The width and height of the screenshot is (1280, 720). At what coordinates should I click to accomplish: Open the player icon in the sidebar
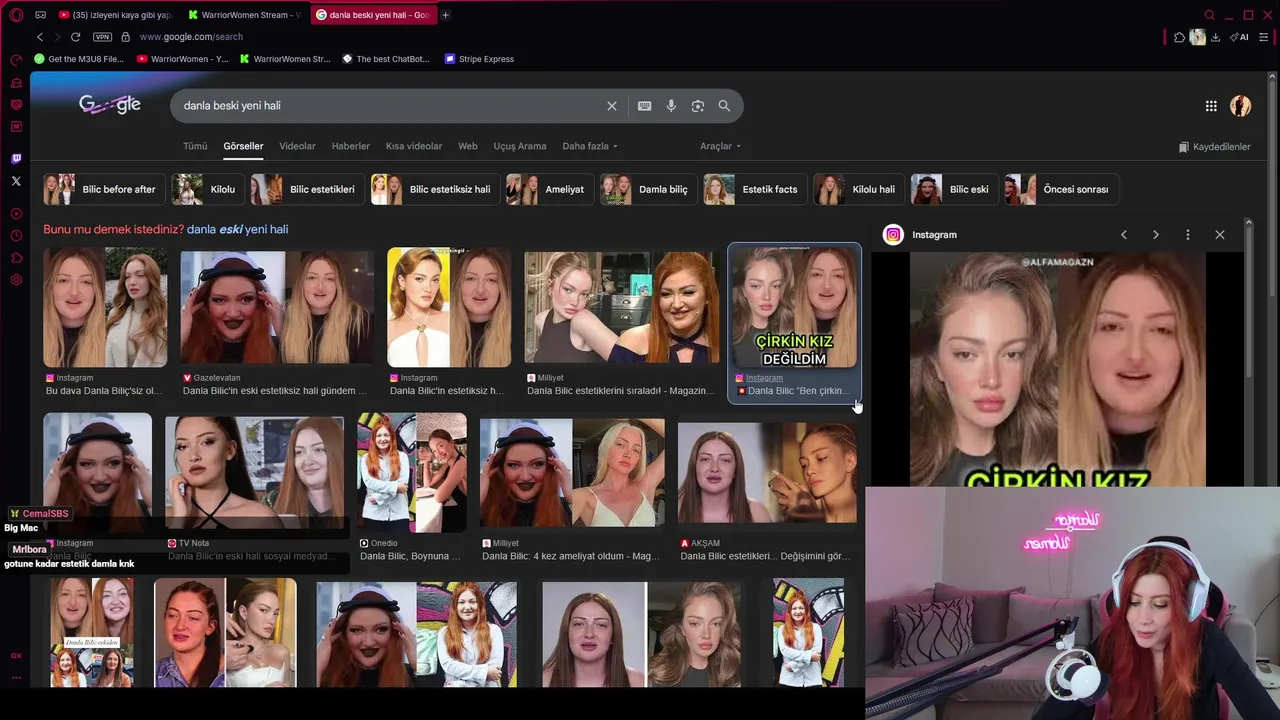16,214
